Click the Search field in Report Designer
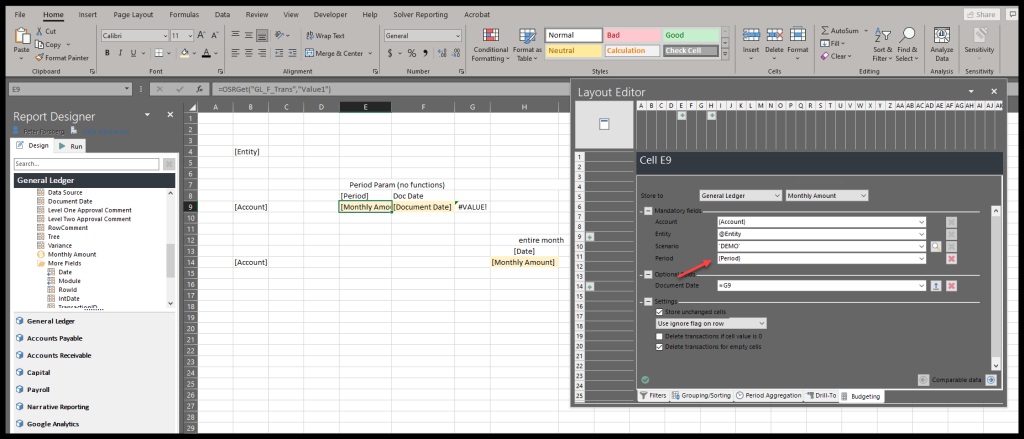This screenshot has width=1024, height=439. (x=87, y=163)
